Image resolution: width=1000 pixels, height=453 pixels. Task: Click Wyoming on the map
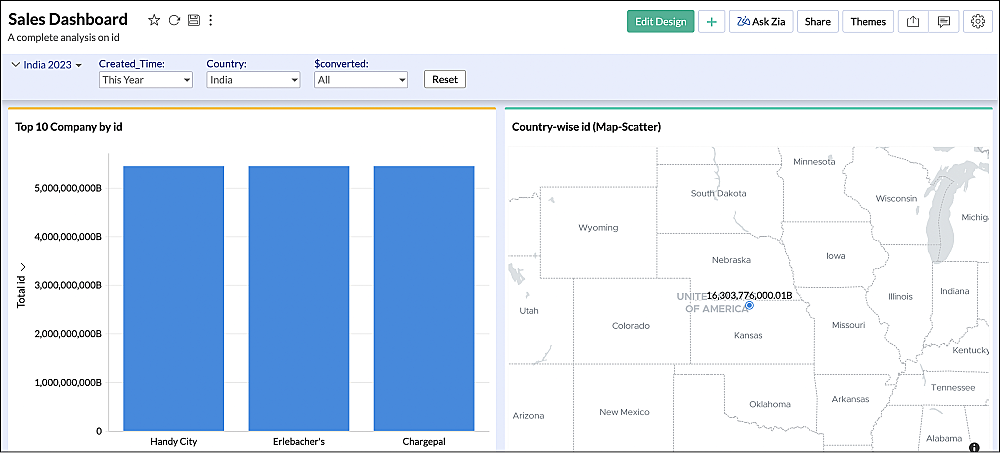click(x=598, y=227)
